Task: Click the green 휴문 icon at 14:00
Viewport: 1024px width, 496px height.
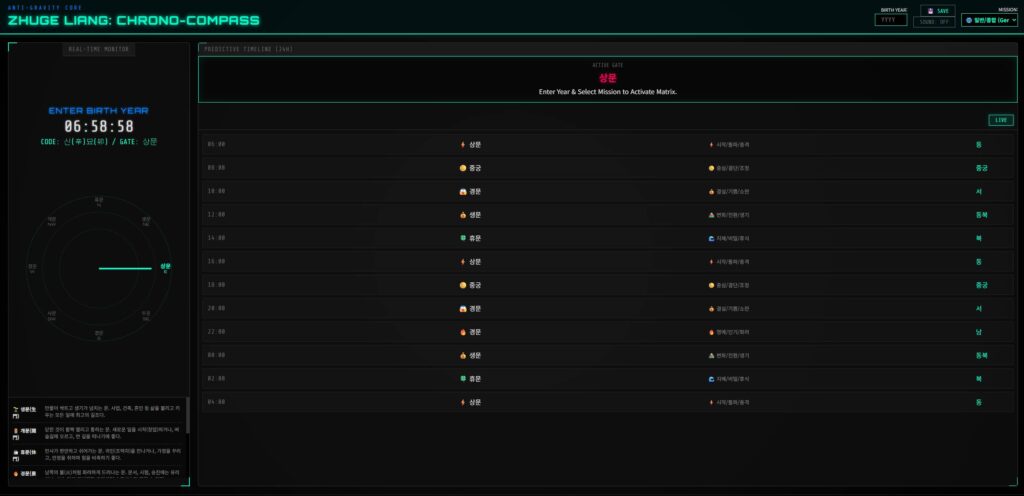Action: tap(463, 238)
